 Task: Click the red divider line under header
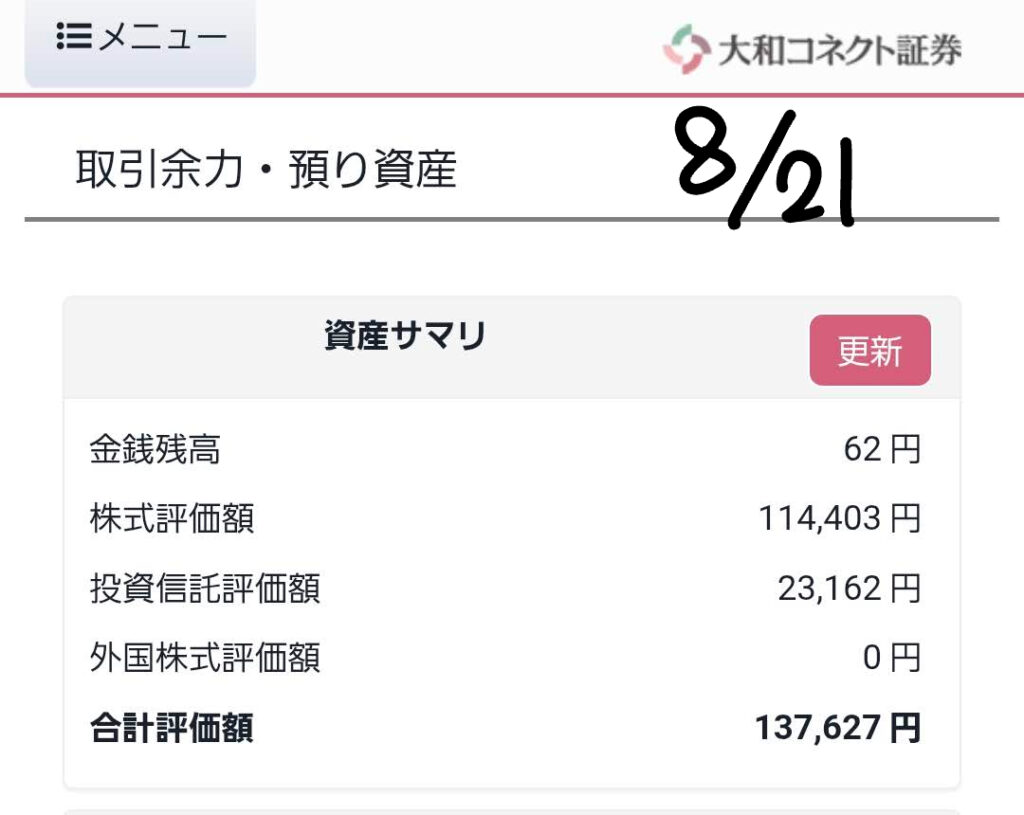pyautogui.click(x=512, y=95)
